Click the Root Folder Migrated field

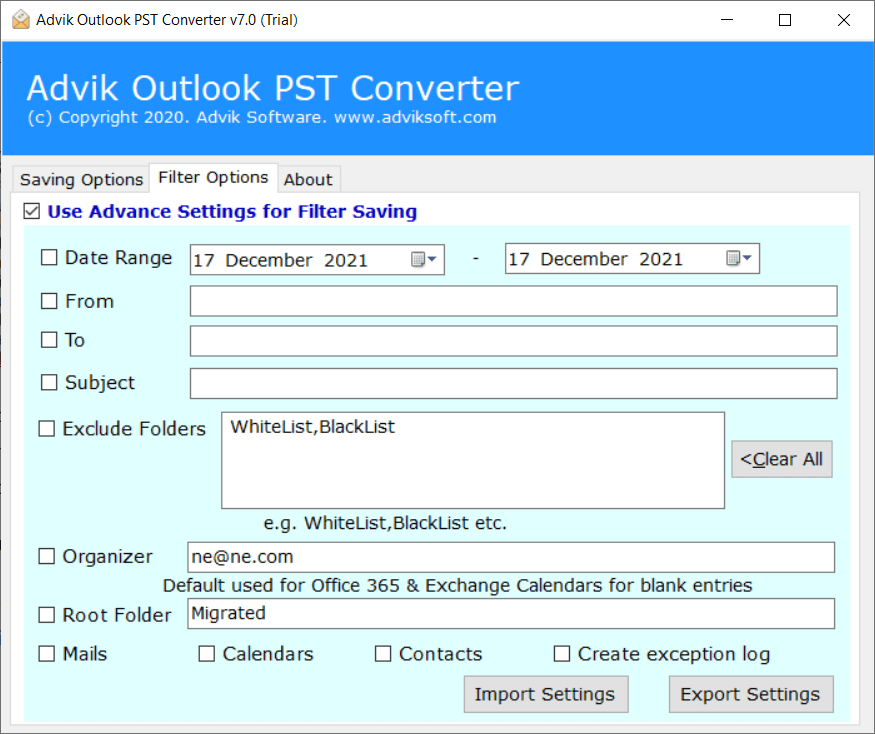coord(511,613)
